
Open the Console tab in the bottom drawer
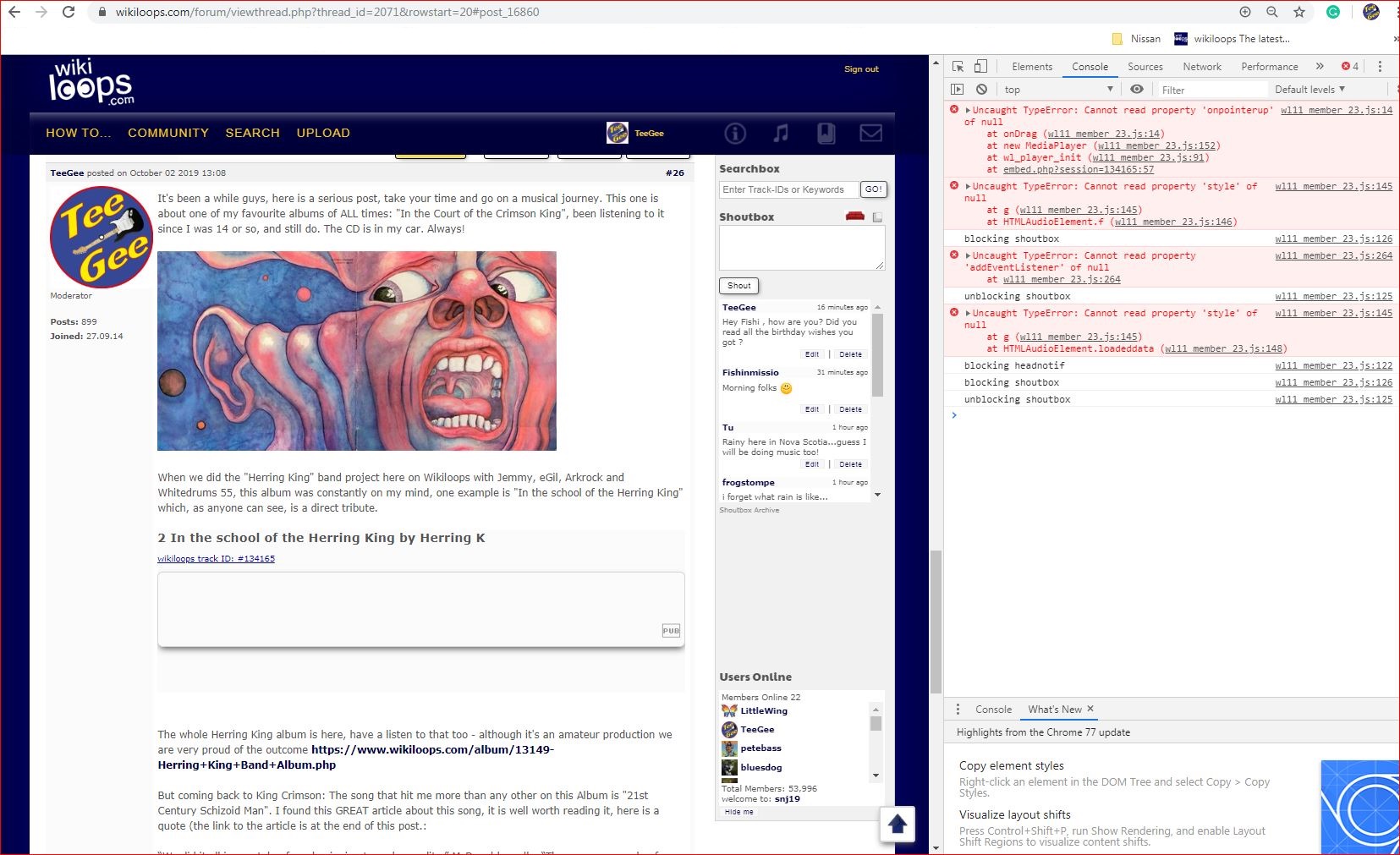click(993, 710)
